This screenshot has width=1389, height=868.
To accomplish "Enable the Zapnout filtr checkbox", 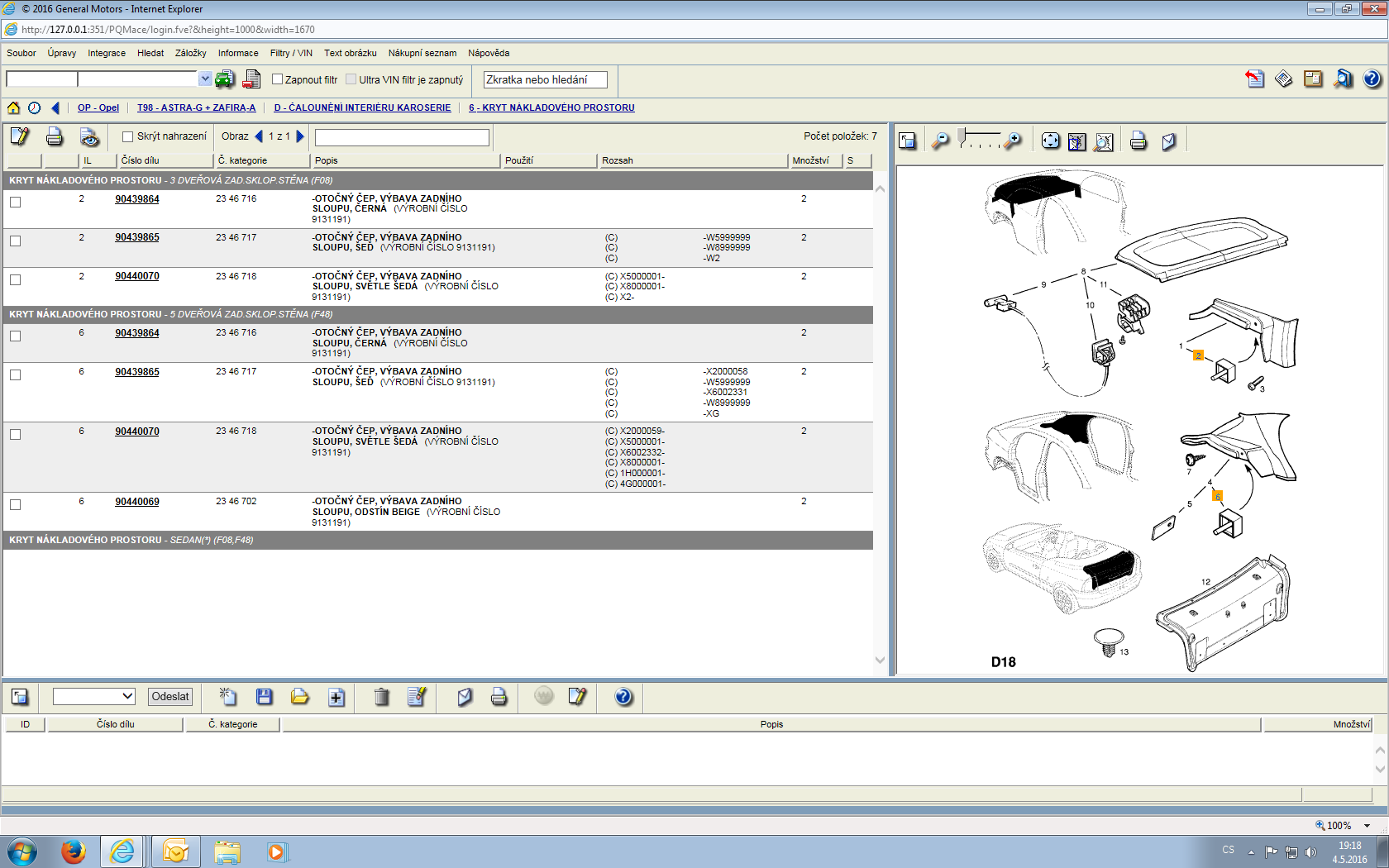I will tap(278, 79).
